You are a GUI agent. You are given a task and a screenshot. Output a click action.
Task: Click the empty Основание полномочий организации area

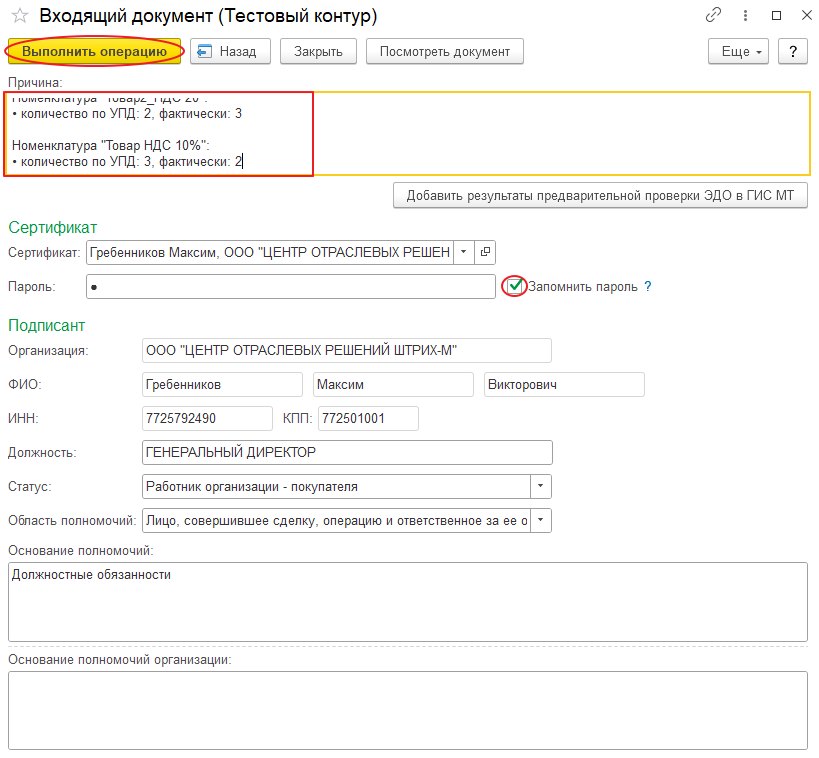click(x=408, y=710)
